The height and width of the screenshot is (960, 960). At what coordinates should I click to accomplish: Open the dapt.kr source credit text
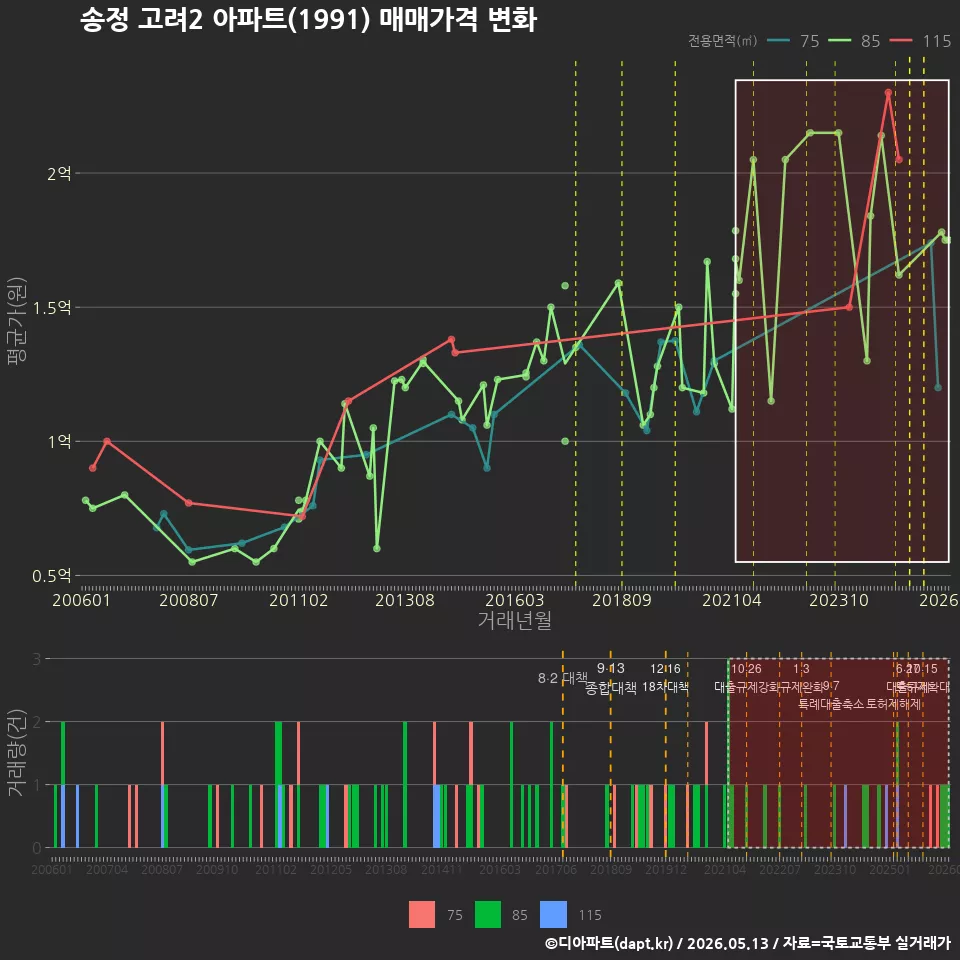[x=747, y=943]
